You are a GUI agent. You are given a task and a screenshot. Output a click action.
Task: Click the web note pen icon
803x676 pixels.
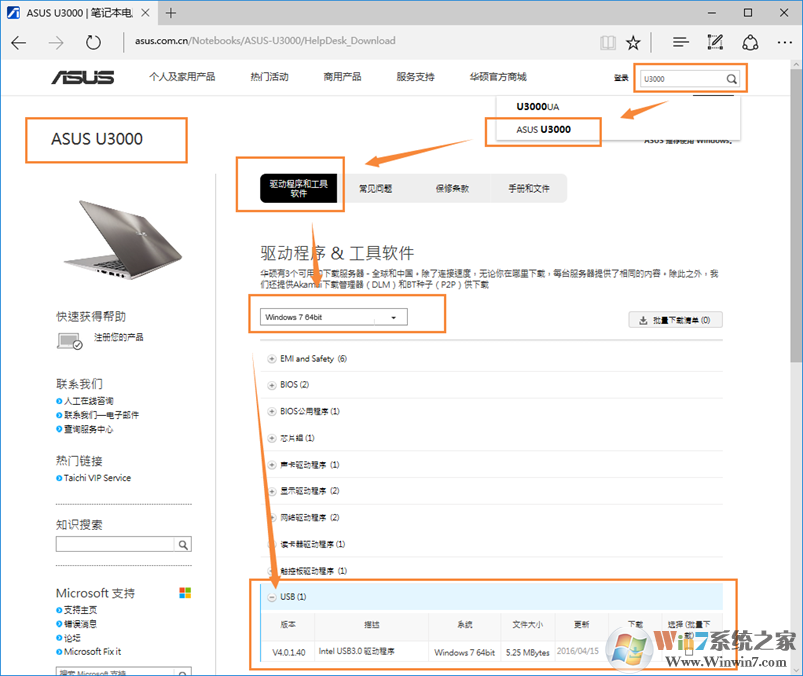point(715,42)
